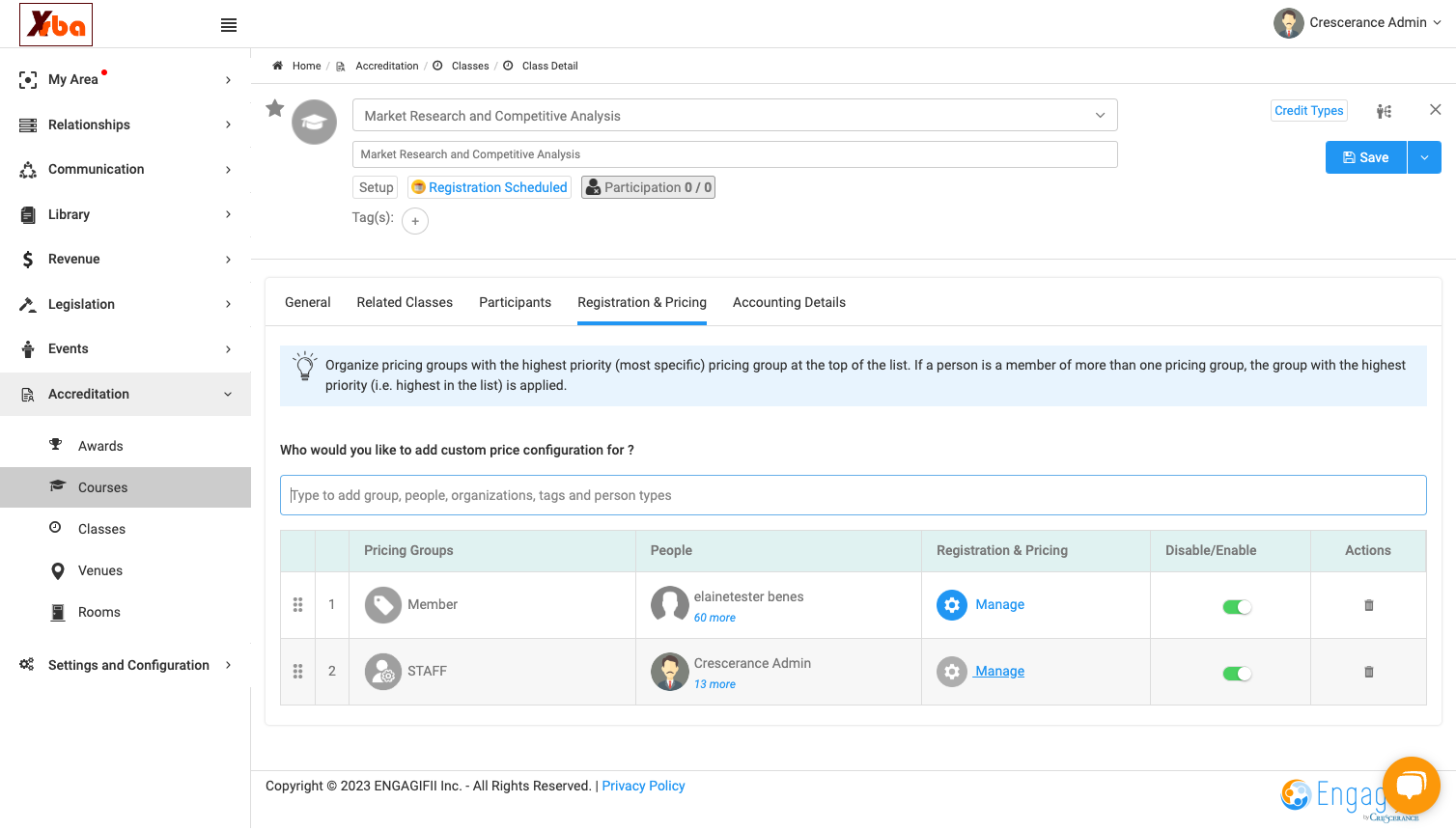The height and width of the screenshot is (830, 1456).
Task: Collapse the Accreditation sidebar section
Action: tap(126, 394)
